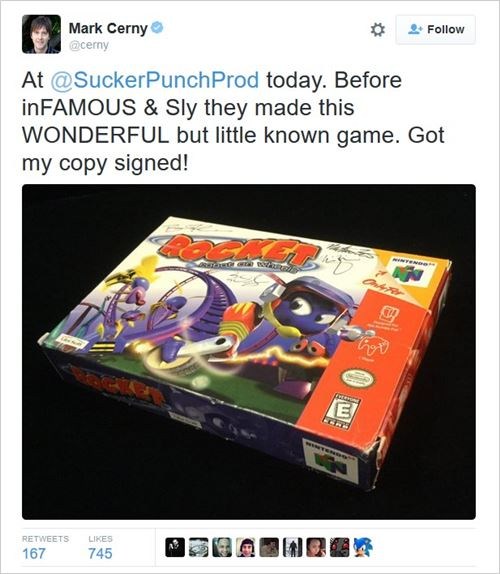Click the tweet text about inFAMOUS and Sly
Viewport: 500px width, 574px height.
233,122
